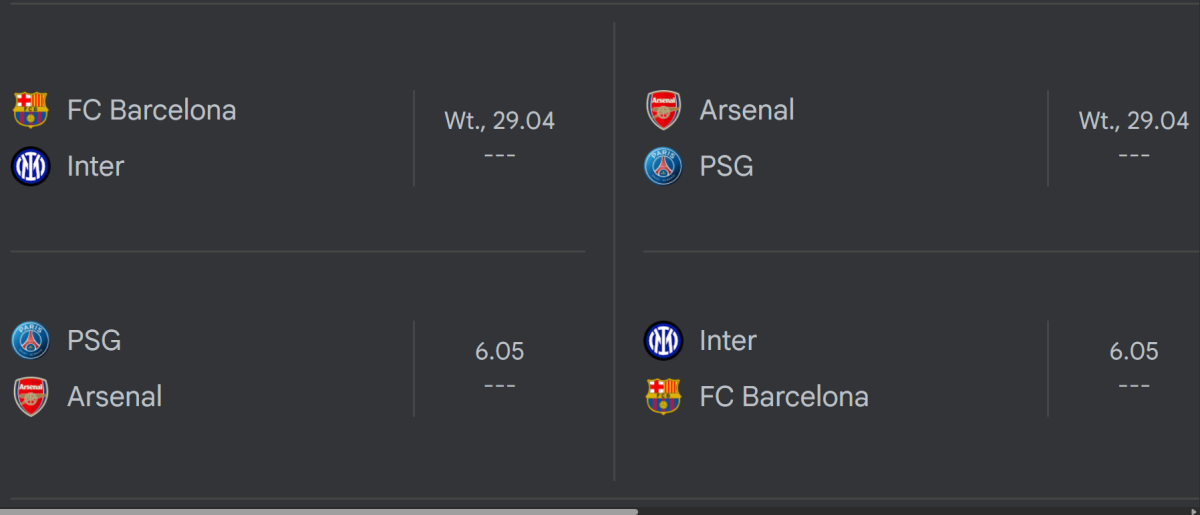Click FC Barcelona crest in the 29.04 match
This screenshot has height=515, width=1200.
click(30, 109)
